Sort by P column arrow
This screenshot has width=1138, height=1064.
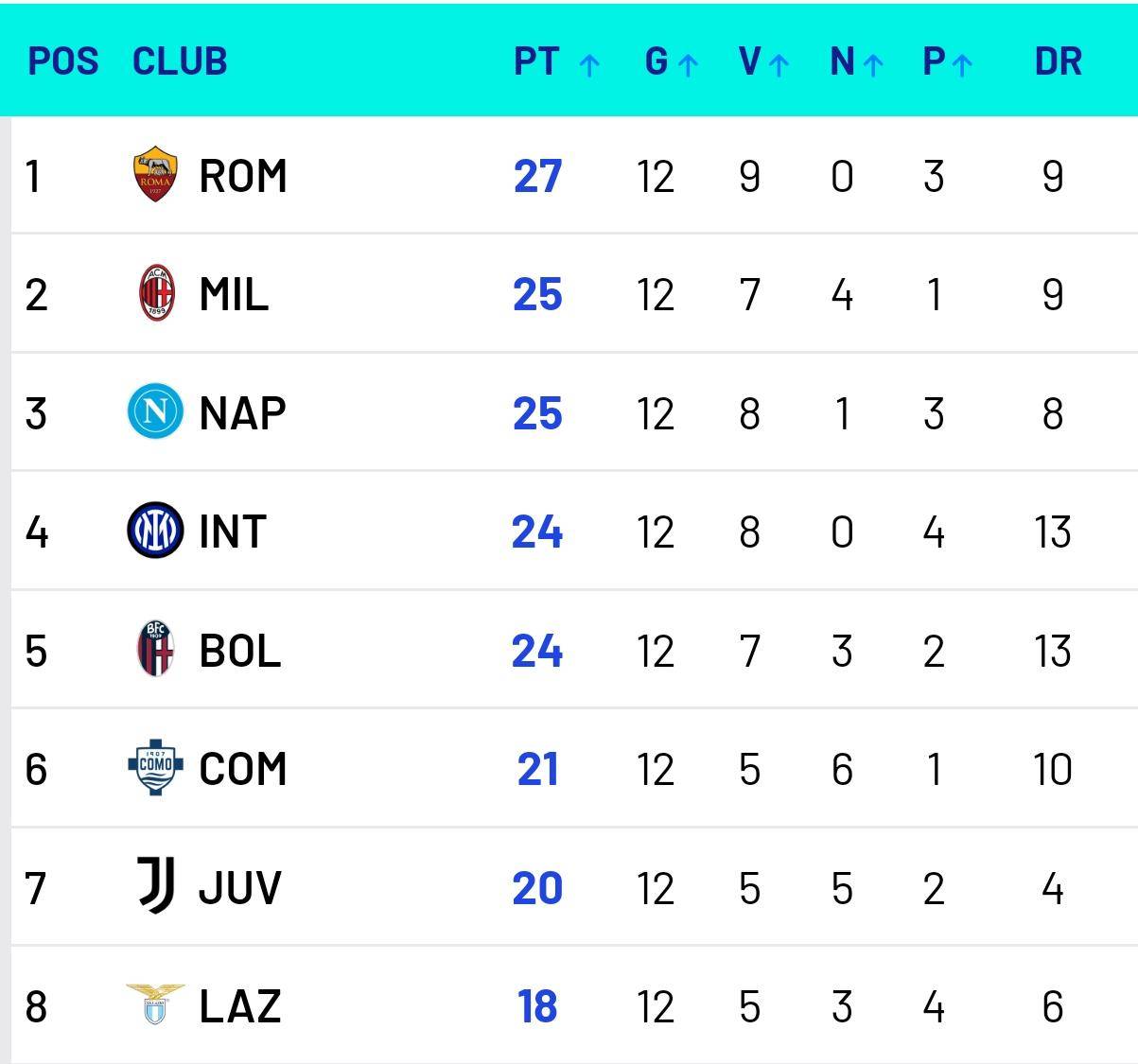(x=962, y=64)
